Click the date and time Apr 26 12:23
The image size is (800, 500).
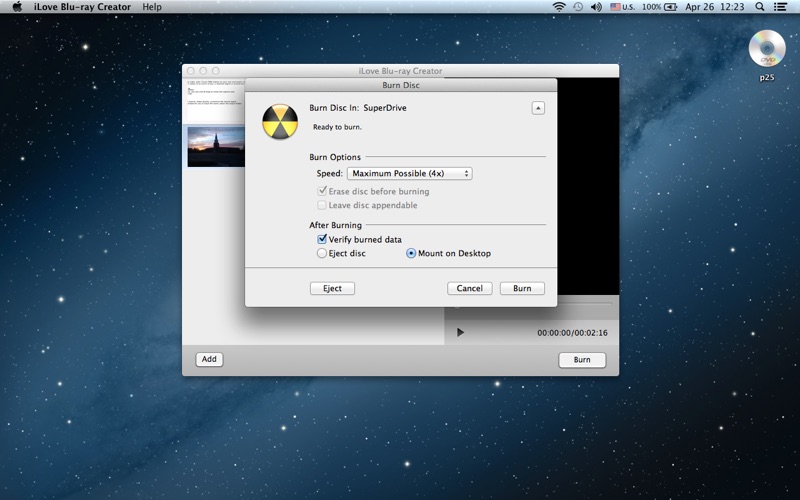point(714,7)
